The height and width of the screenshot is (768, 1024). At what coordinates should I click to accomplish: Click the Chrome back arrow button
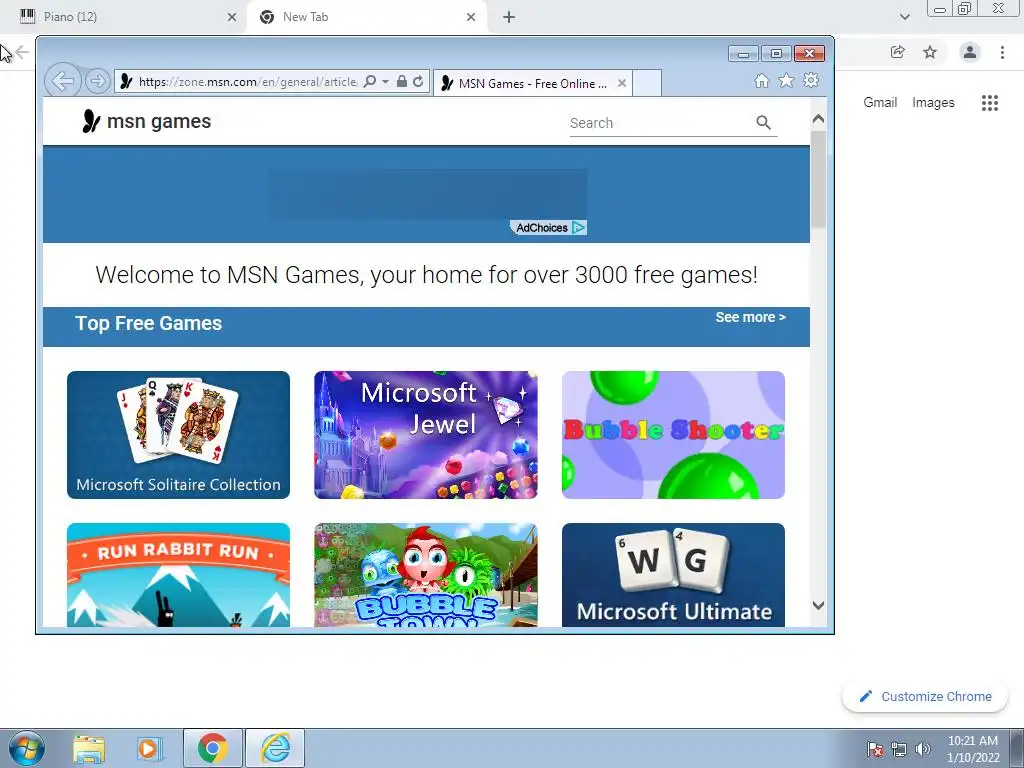22,52
